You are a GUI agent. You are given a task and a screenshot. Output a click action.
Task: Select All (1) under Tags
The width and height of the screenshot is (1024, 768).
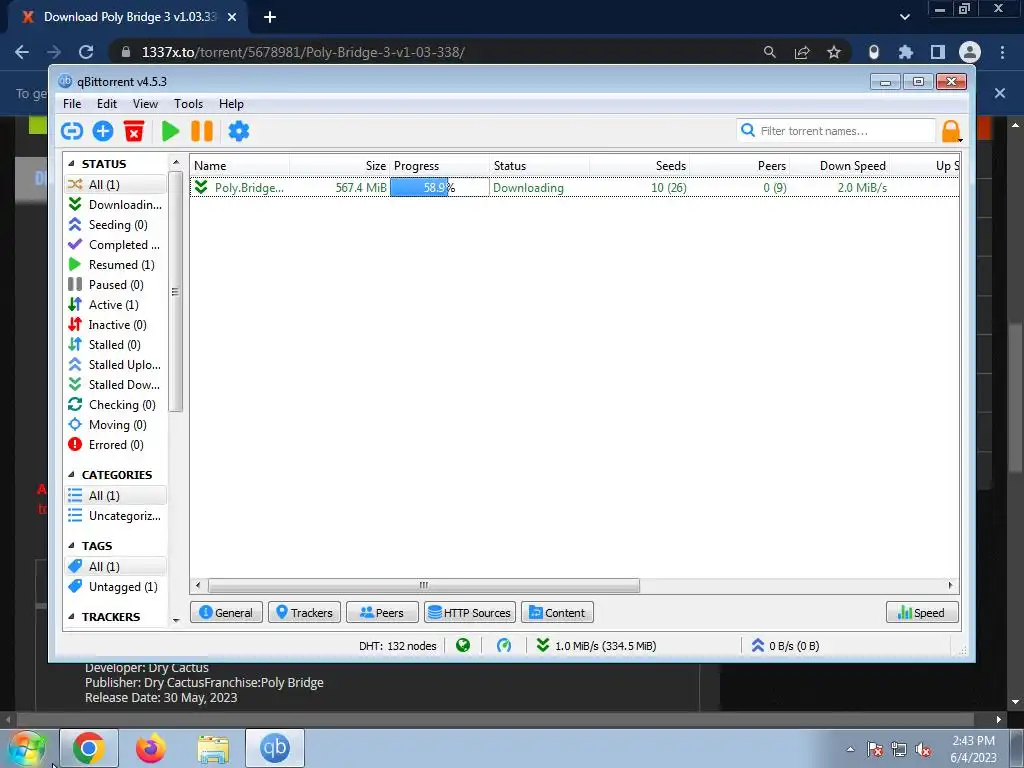(115, 566)
